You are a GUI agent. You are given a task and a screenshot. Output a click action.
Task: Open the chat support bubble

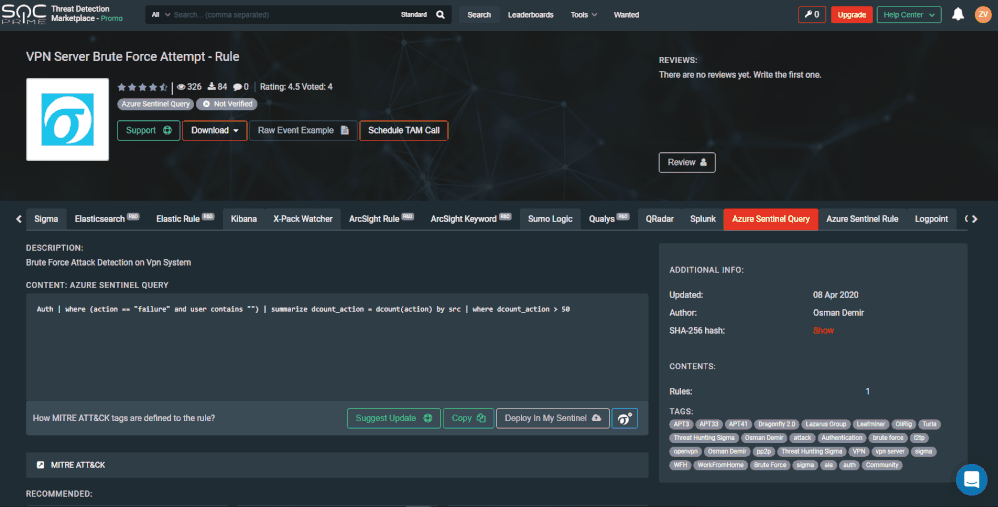point(971,479)
